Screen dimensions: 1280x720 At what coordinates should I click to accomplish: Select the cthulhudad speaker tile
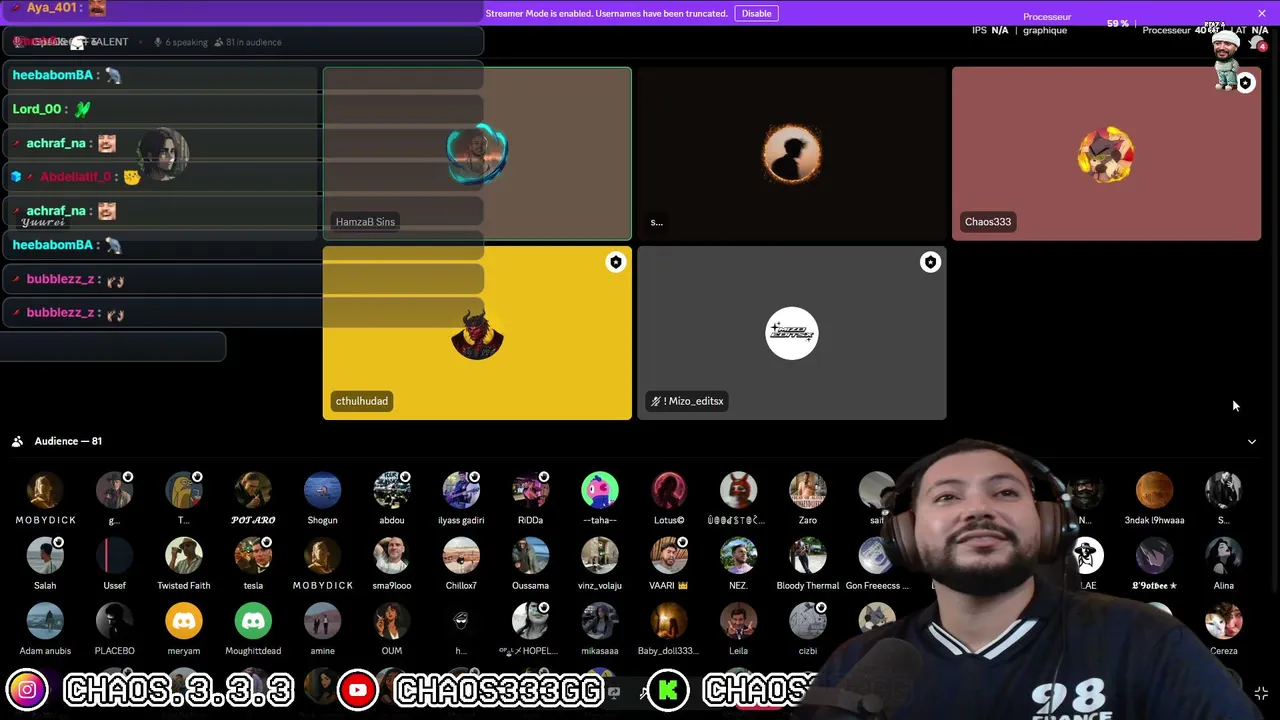pos(477,333)
